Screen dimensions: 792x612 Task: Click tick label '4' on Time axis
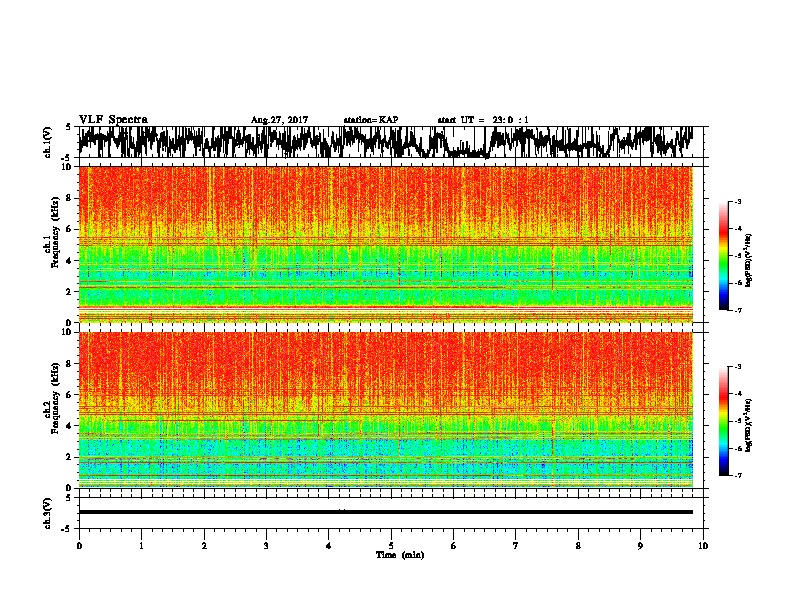click(x=328, y=546)
